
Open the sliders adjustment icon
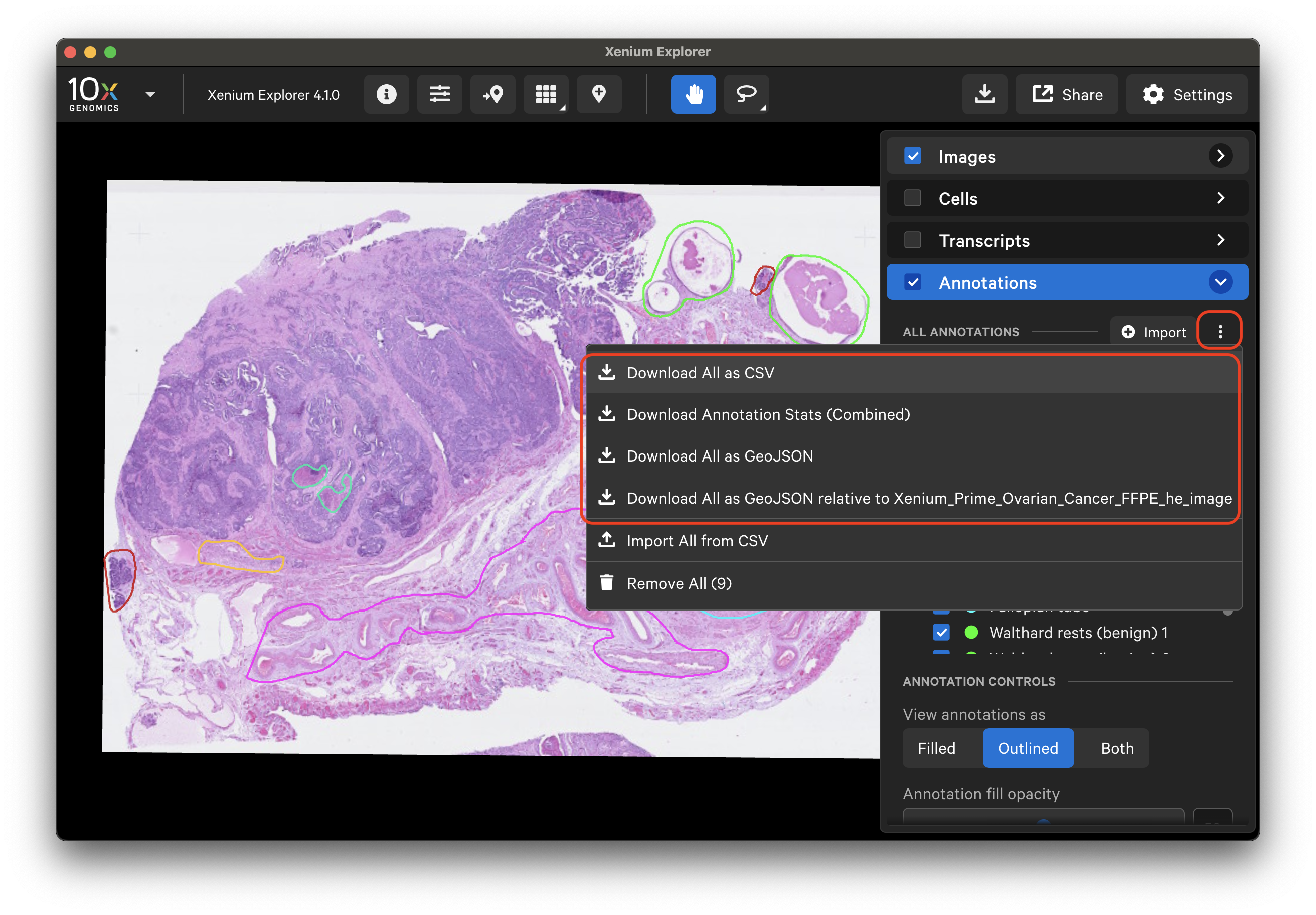440,95
